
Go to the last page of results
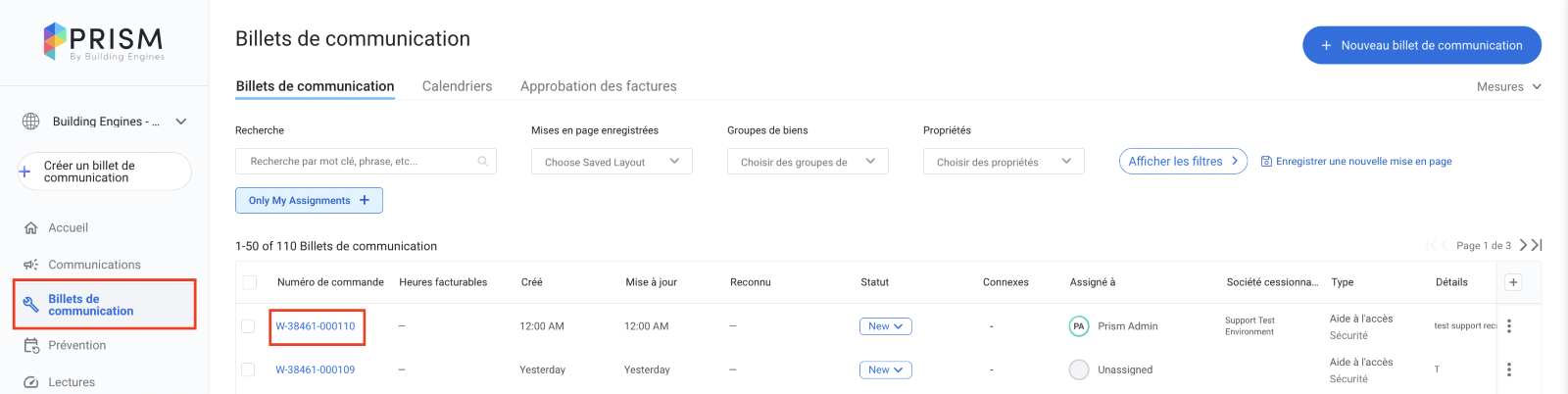pos(1537,245)
